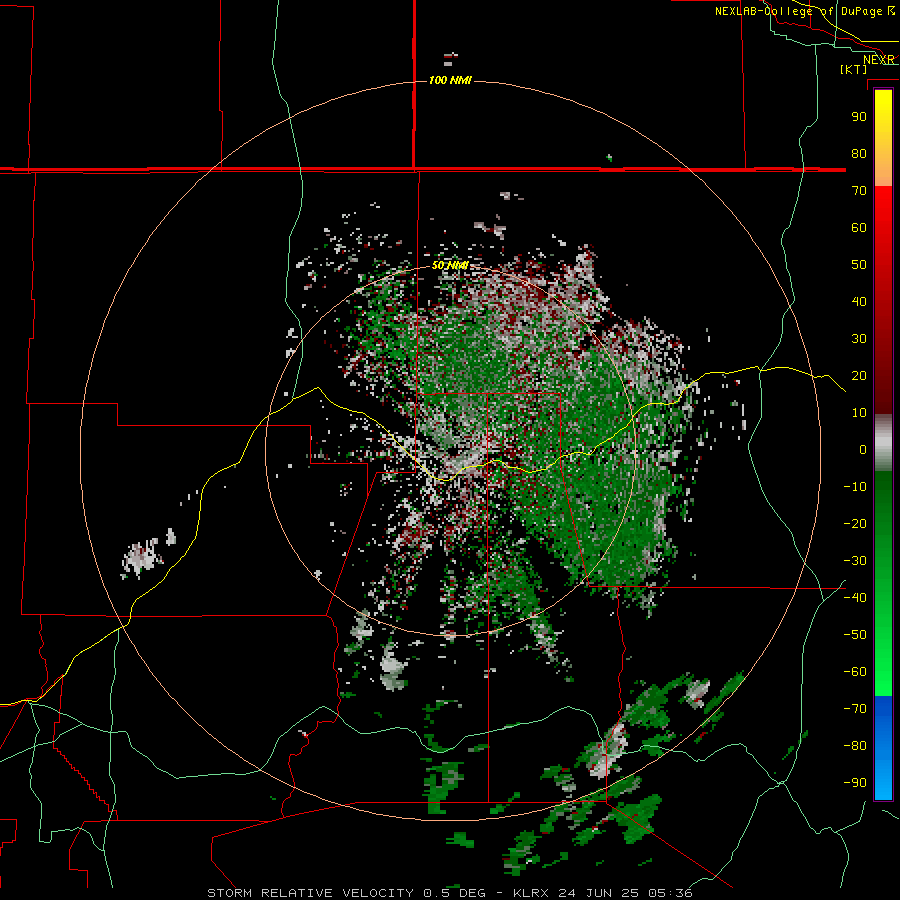Click the 90 value on the velocity scale
The width and height of the screenshot is (900, 900).
pyautogui.click(x=859, y=117)
